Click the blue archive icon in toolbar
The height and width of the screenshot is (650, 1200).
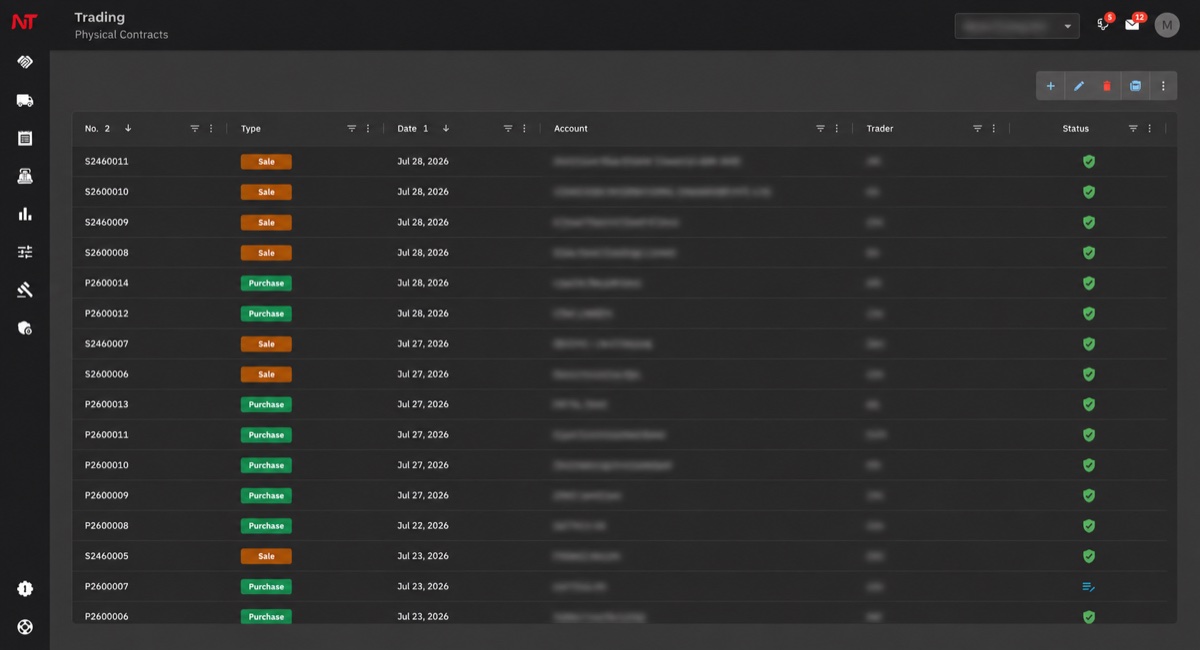(1135, 86)
